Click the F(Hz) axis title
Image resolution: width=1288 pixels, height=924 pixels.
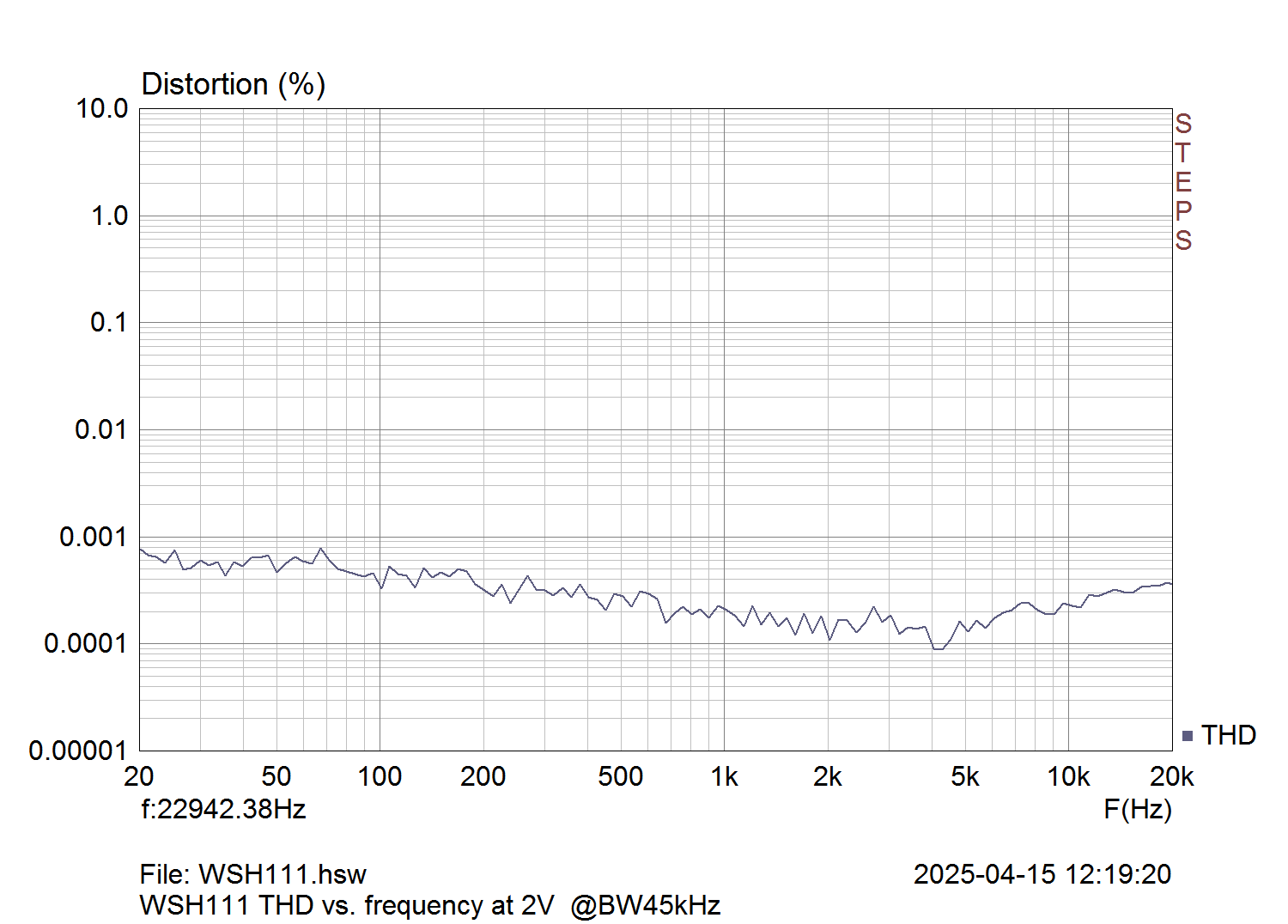coord(1137,809)
